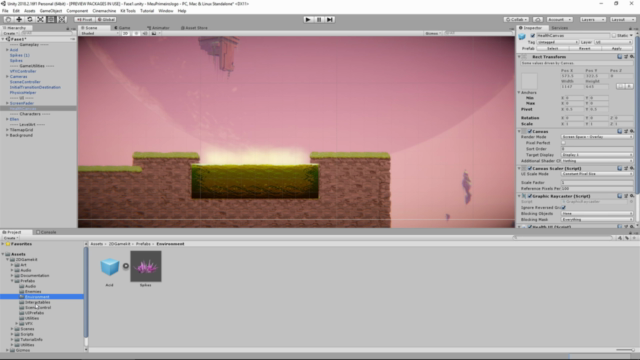640x360 pixels.
Task: Open the scene effects image icon
Action: 154,33
